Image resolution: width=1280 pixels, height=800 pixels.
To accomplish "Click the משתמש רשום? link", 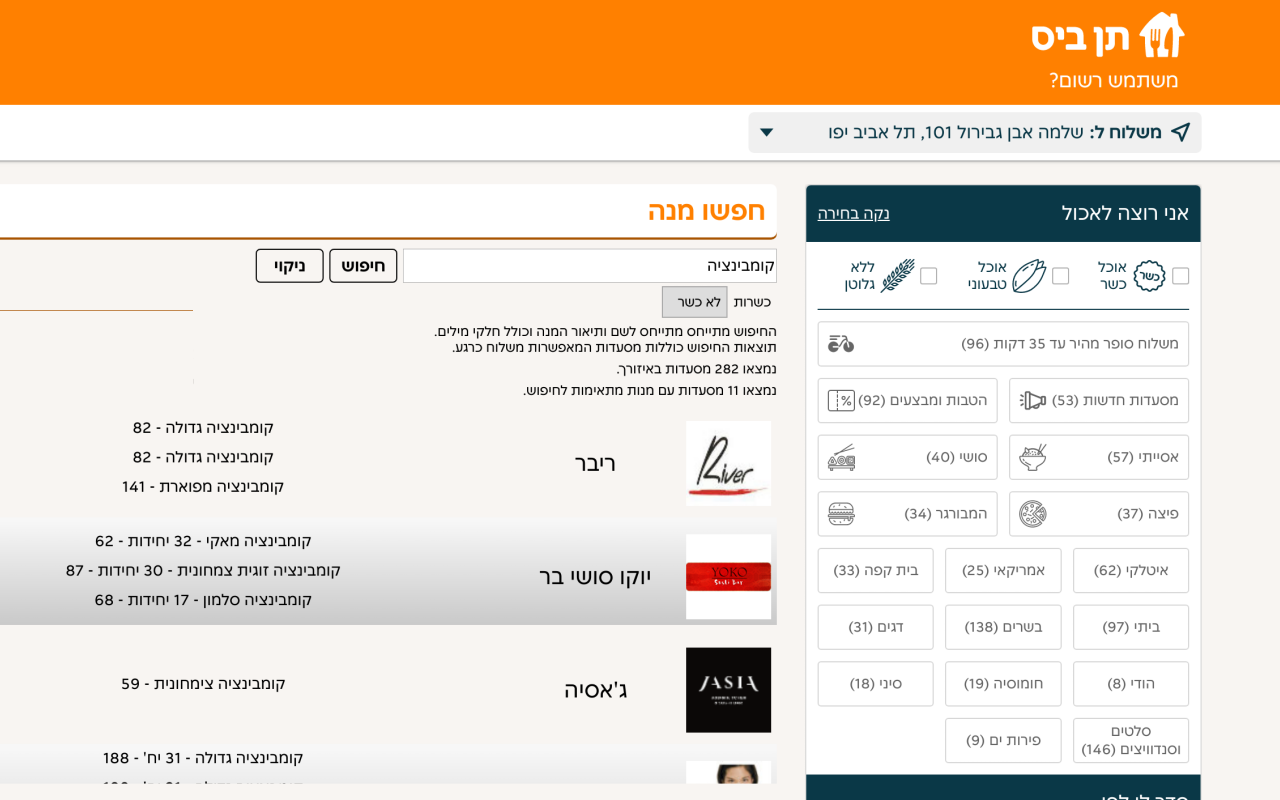I will click(1113, 80).
